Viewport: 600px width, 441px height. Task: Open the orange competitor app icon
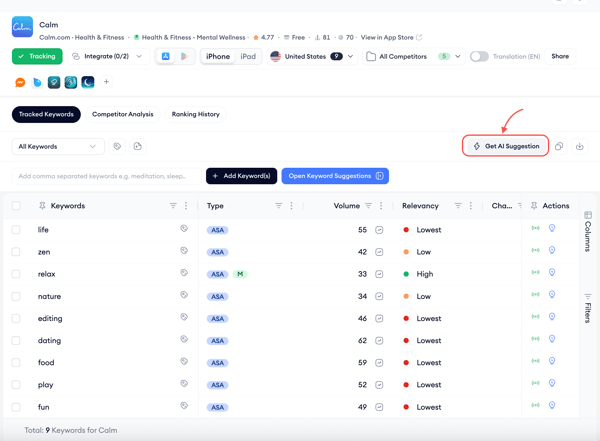pos(20,82)
